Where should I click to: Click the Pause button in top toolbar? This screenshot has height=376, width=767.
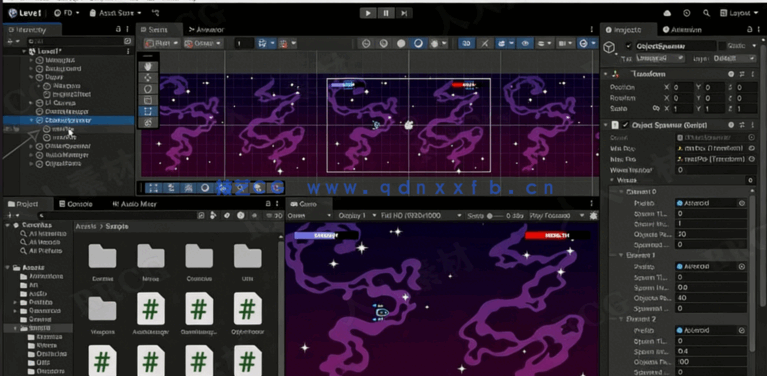386,13
